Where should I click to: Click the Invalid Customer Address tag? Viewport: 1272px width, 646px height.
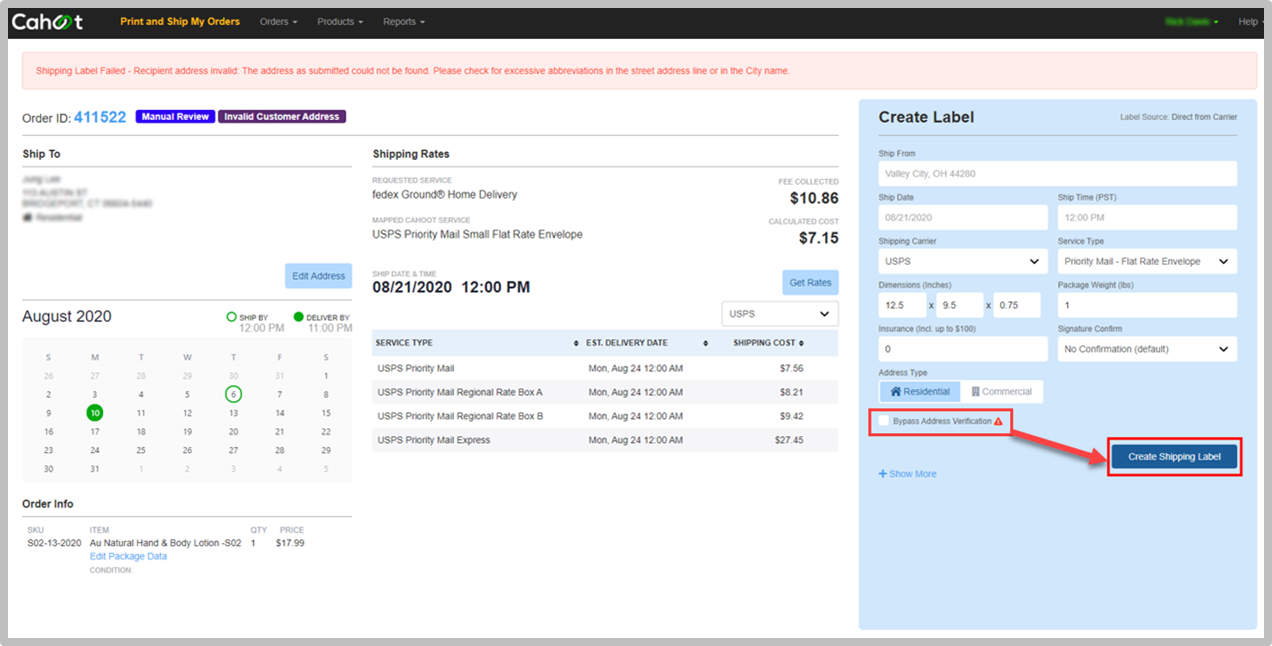282,117
